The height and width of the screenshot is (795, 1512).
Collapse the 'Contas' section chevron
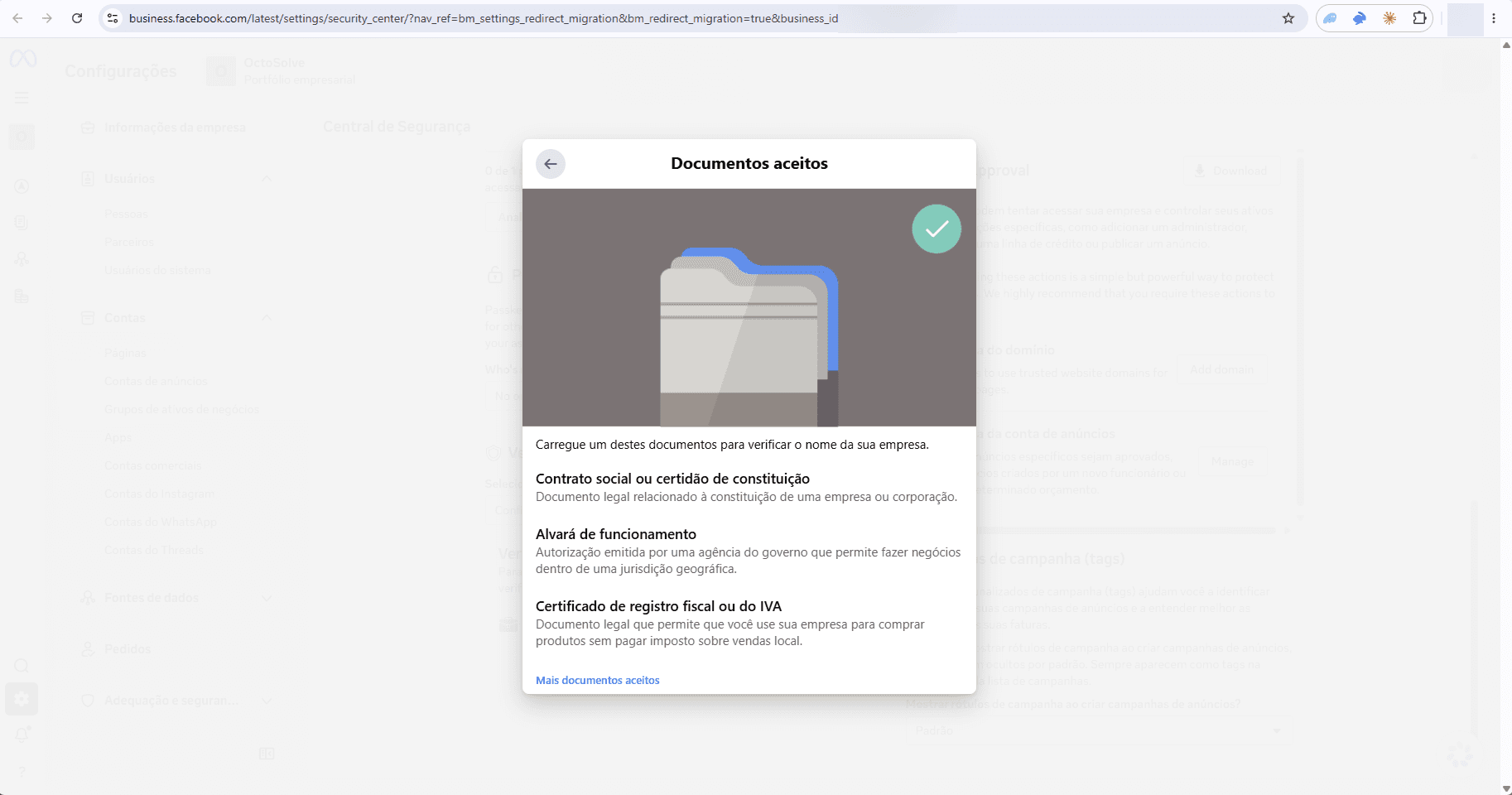(x=267, y=318)
